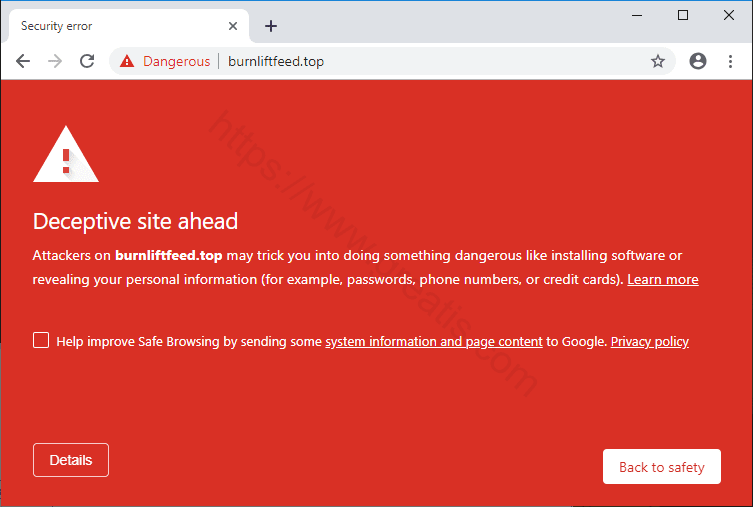Screen dimensions: 753x507
Task: Open a new tab with plus button
Action: [x=271, y=26]
